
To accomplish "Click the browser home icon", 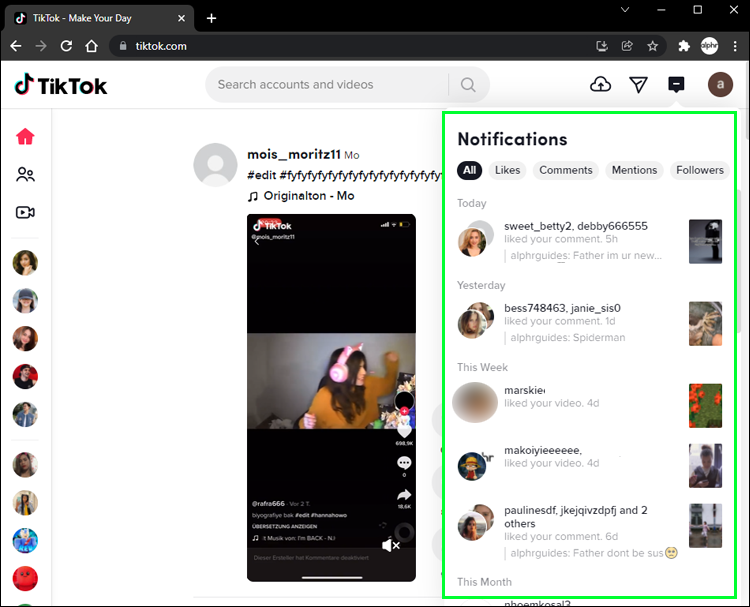I will tap(91, 46).
